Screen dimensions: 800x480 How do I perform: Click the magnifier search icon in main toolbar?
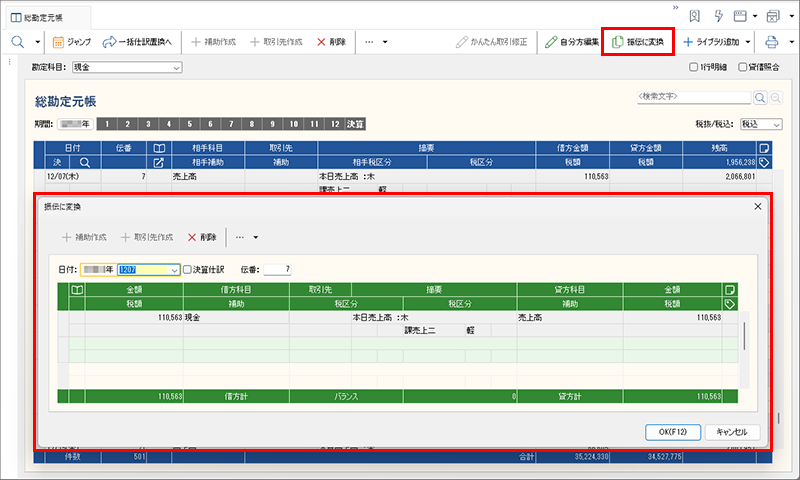18,42
